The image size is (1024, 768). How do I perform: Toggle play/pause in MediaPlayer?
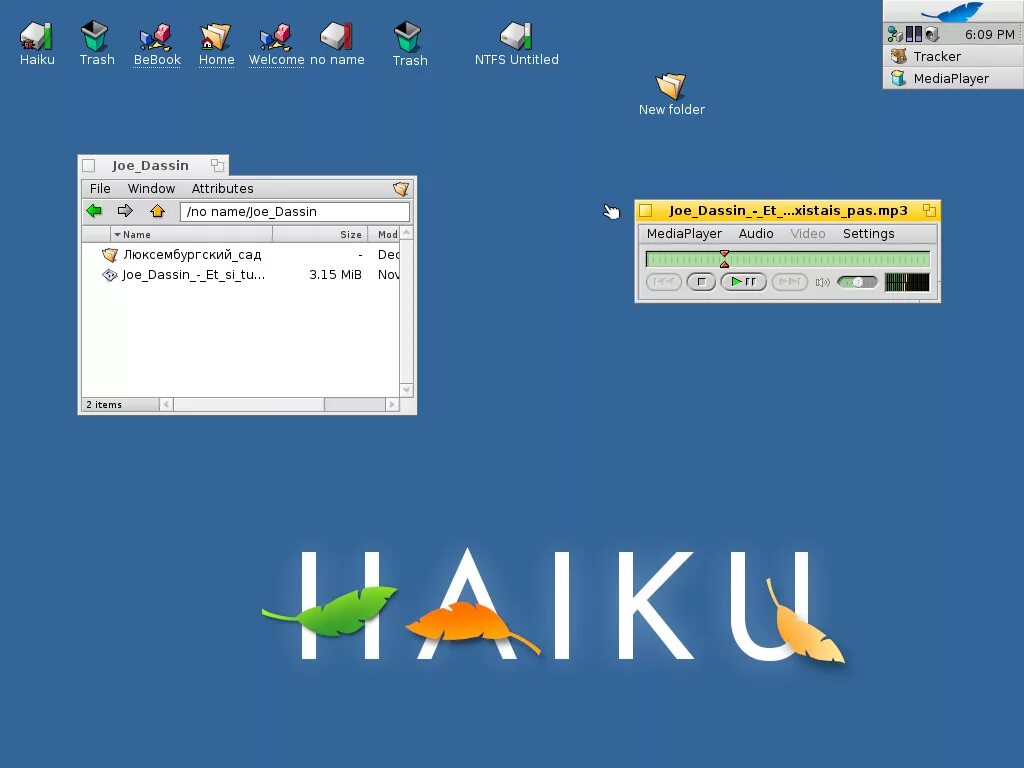(743, 281)
